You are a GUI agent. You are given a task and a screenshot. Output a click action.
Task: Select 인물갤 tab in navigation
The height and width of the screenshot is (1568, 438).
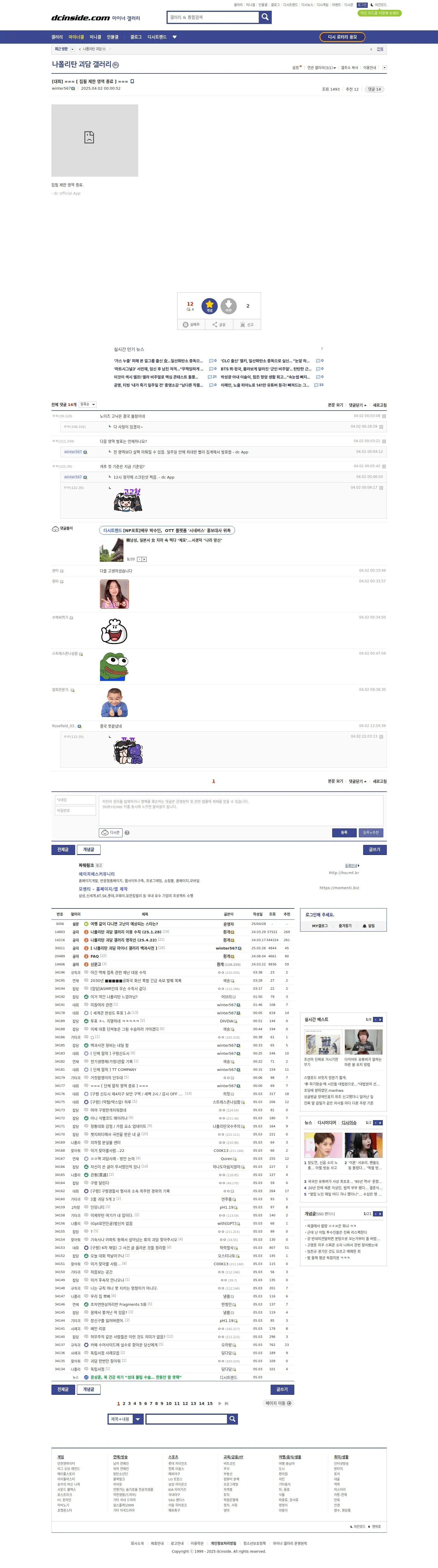(x=112, y=37)
